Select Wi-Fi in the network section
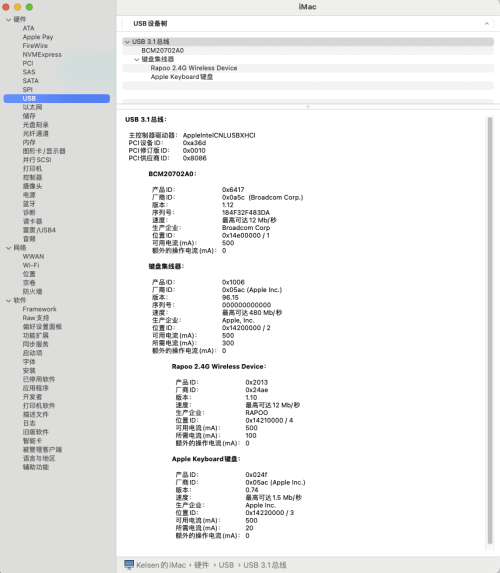Viewport: 500px width, 573px height. [31, 266]
